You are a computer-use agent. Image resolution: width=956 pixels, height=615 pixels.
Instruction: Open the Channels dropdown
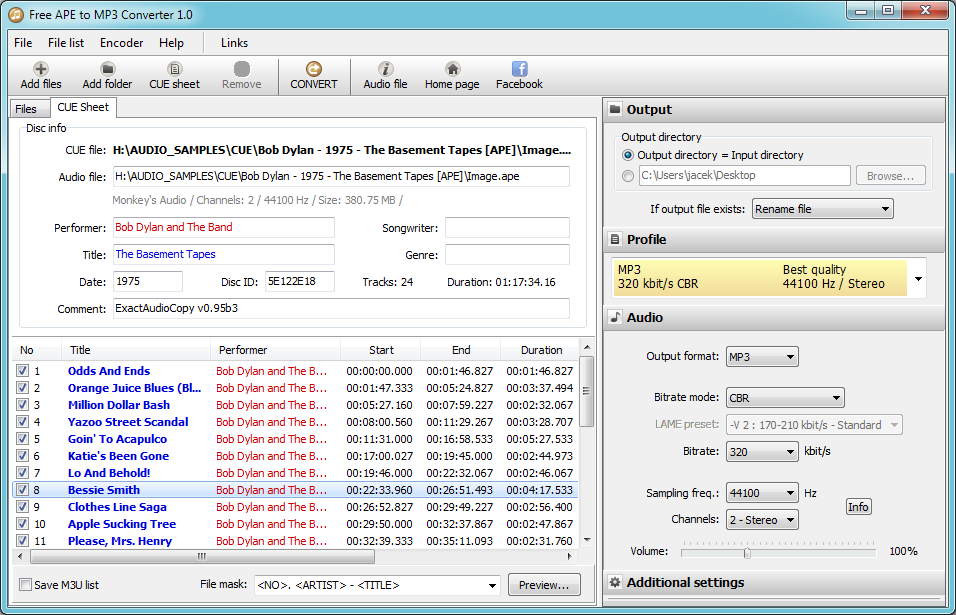coord(762,520)
